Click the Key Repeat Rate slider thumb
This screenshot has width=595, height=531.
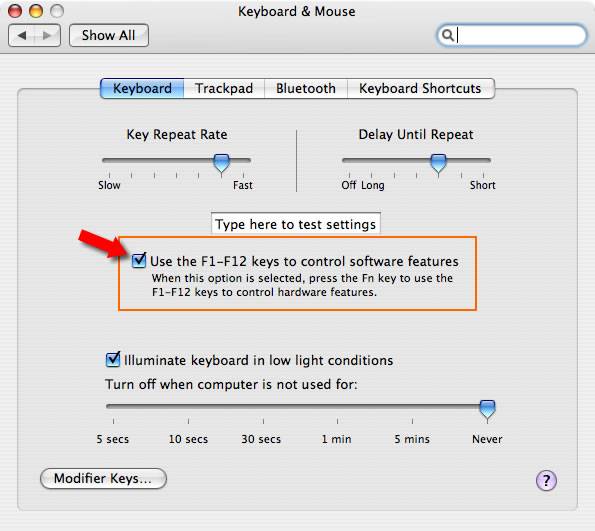222,164
